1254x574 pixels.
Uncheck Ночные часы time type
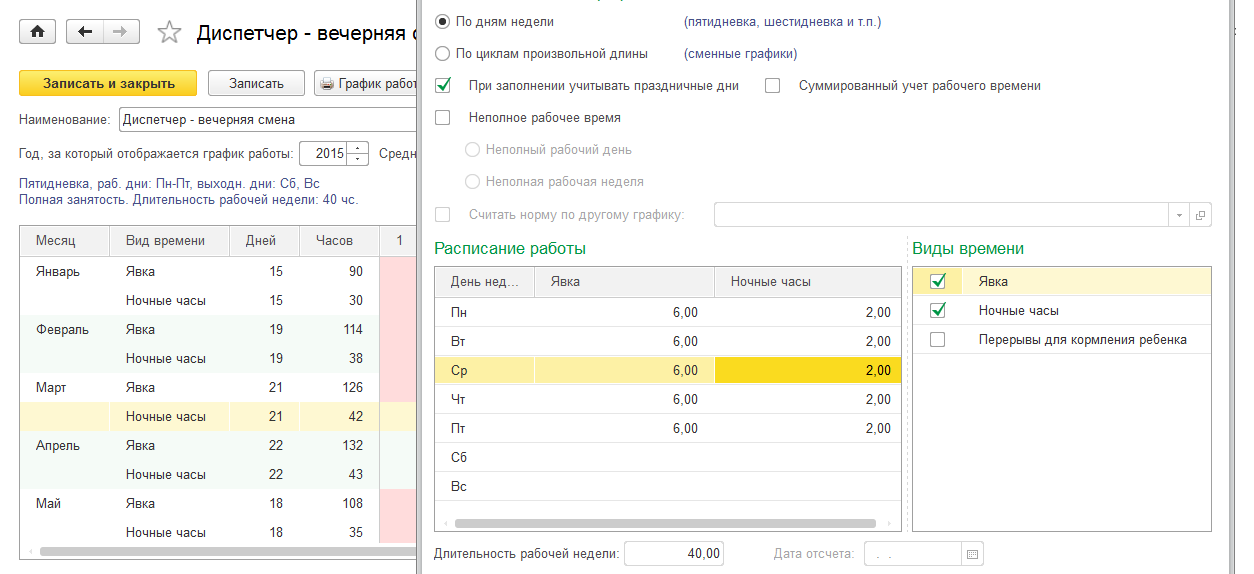[x=937, y=311]
